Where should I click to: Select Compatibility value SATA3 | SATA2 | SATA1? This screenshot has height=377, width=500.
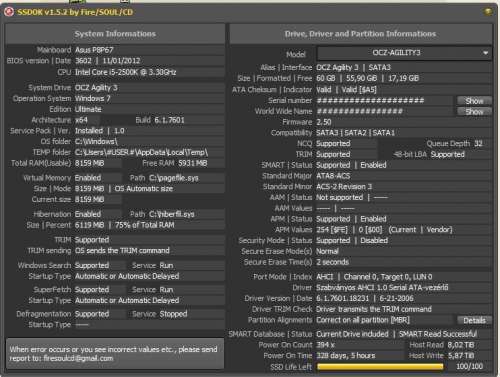tap(355, 133)
